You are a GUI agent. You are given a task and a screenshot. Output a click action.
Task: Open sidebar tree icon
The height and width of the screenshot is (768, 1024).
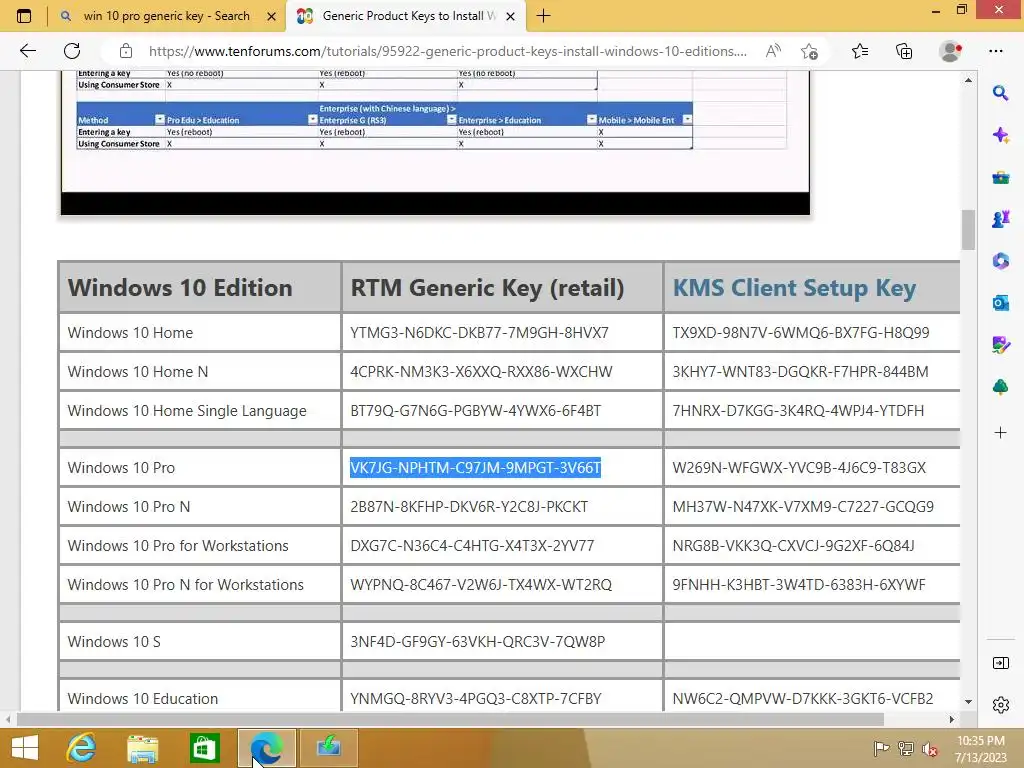pyautogui.click(x=1000, y=387)
